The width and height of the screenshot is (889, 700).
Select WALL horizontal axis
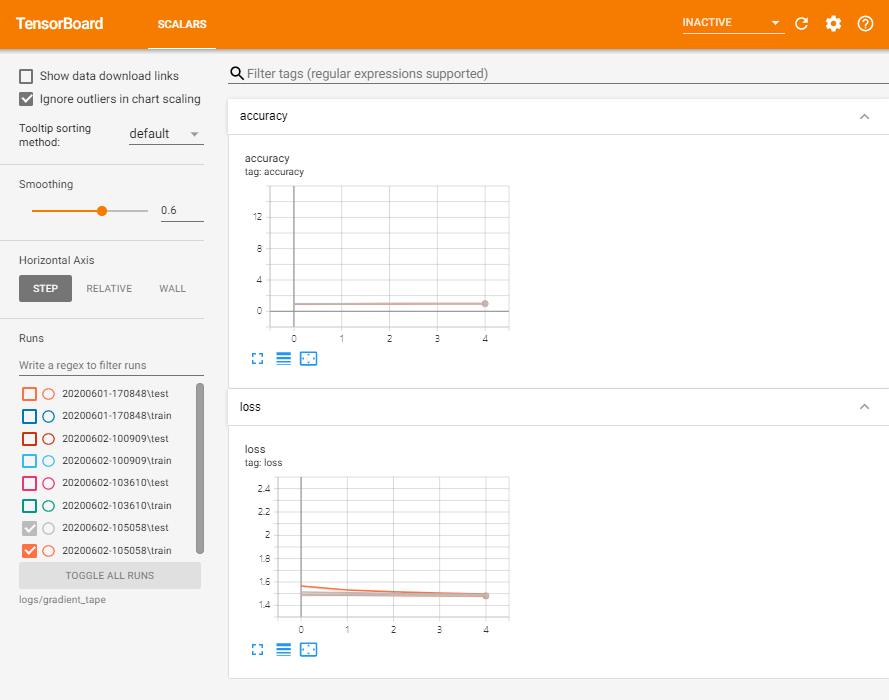(x=172, y=289)
